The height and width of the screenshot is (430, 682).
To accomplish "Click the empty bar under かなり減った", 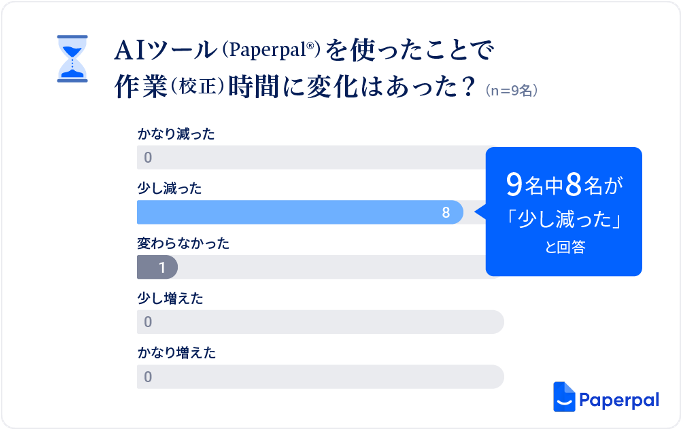I will [x=310, y=157].
